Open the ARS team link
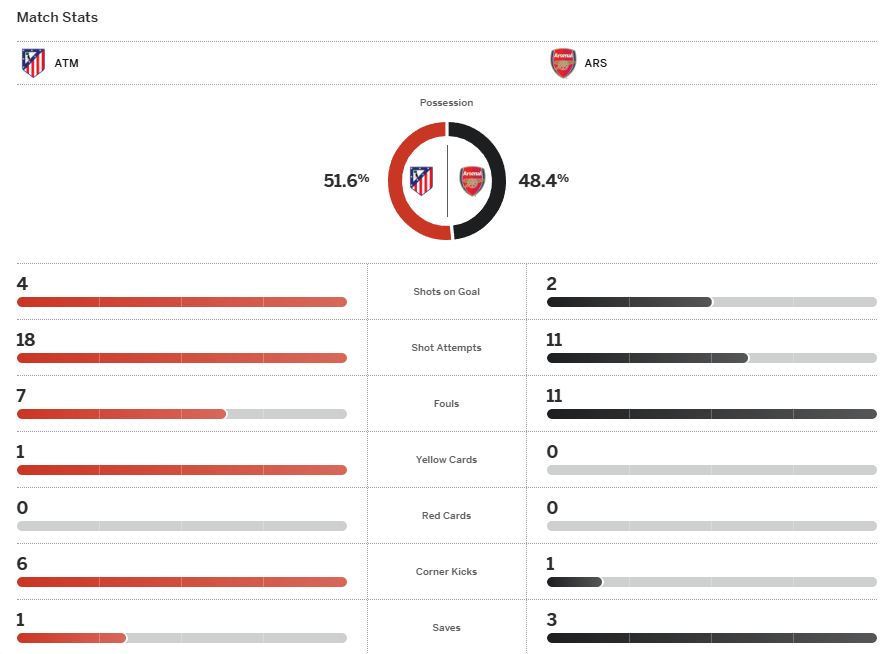The width and height of the screenshot is (887, 654). pyautogui.click(x=596, y=63)
